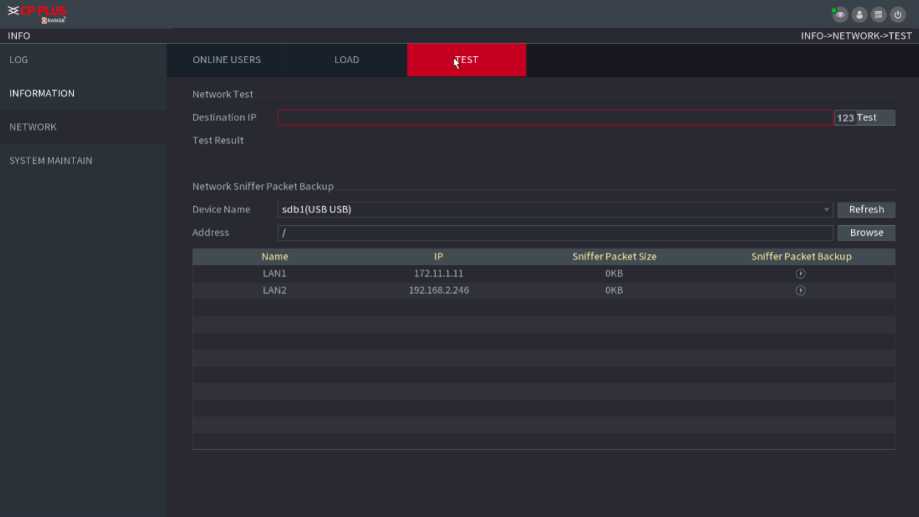The width and height of the screenshot is (919, 517).
Task: Switch to the Online Users tab
Action: (227, 60)
